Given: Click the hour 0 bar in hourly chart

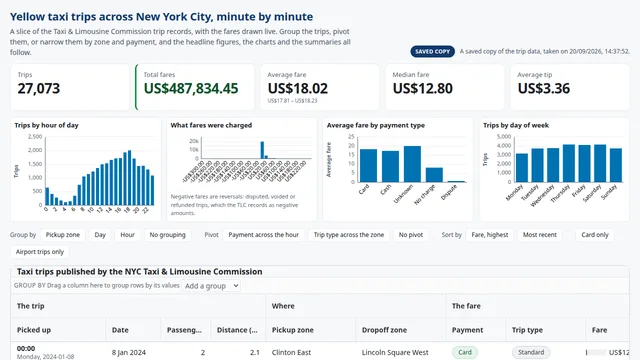Looking at the screenshot, I should click(x=47, y=196).
